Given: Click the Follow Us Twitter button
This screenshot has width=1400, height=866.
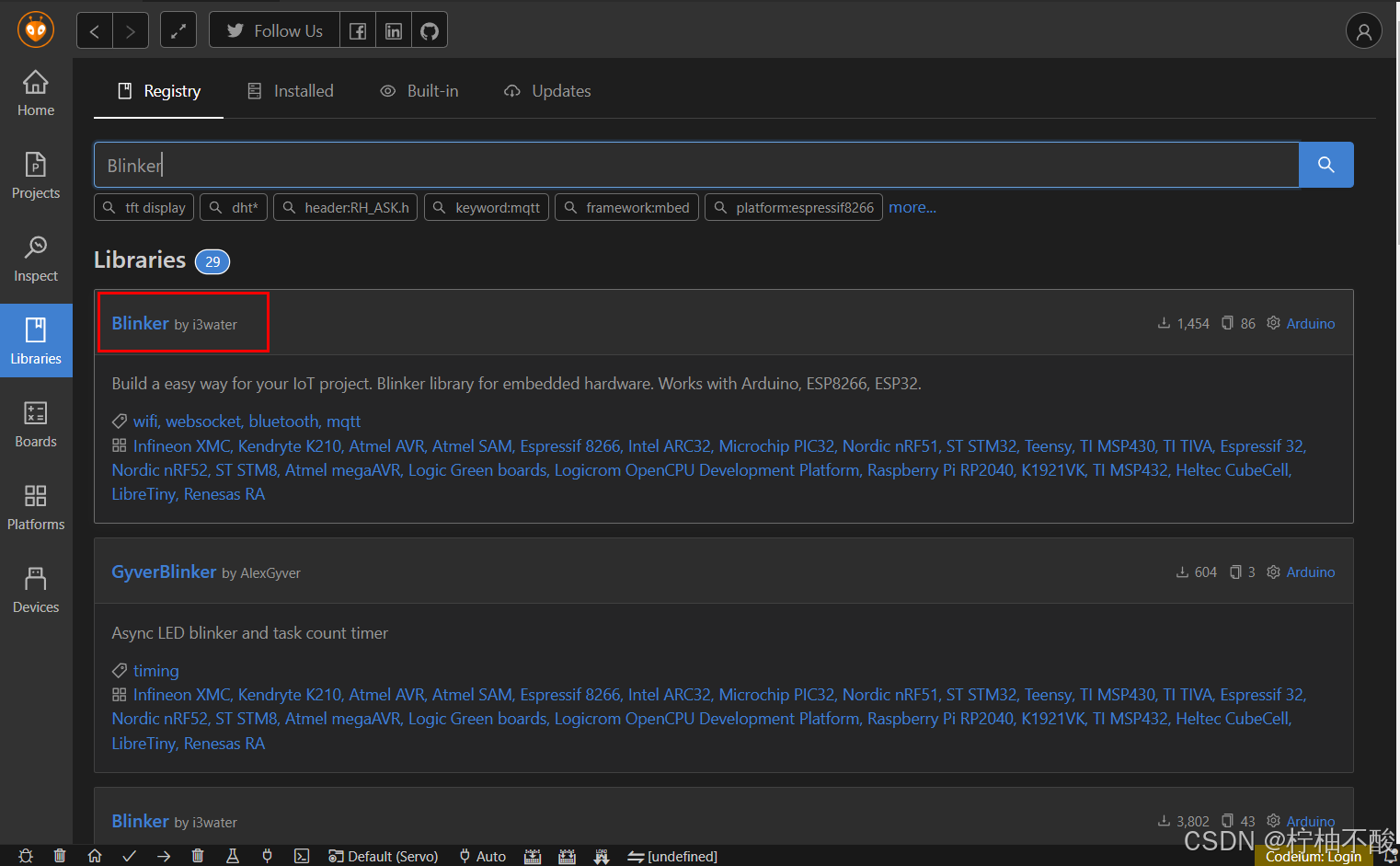Looking at the screenshot, I should (274, 30).
